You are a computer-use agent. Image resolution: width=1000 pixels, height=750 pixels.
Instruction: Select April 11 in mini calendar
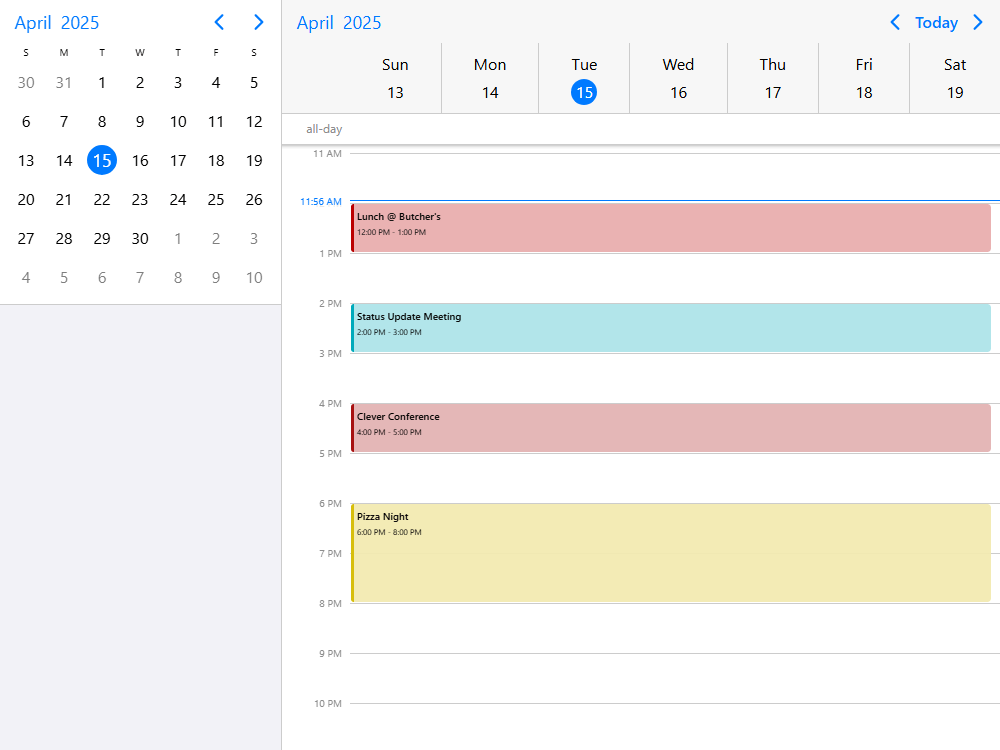pos(216,121)
